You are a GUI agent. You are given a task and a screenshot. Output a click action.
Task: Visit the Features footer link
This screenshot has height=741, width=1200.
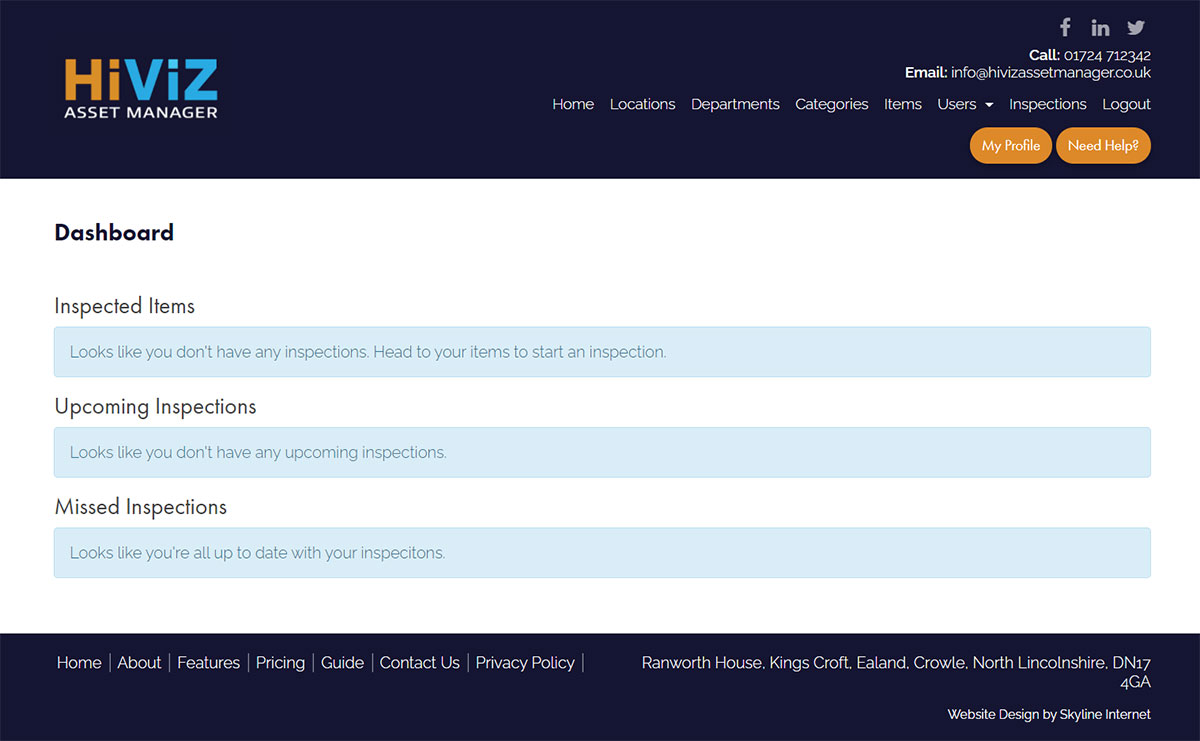[x=208, y=662]
